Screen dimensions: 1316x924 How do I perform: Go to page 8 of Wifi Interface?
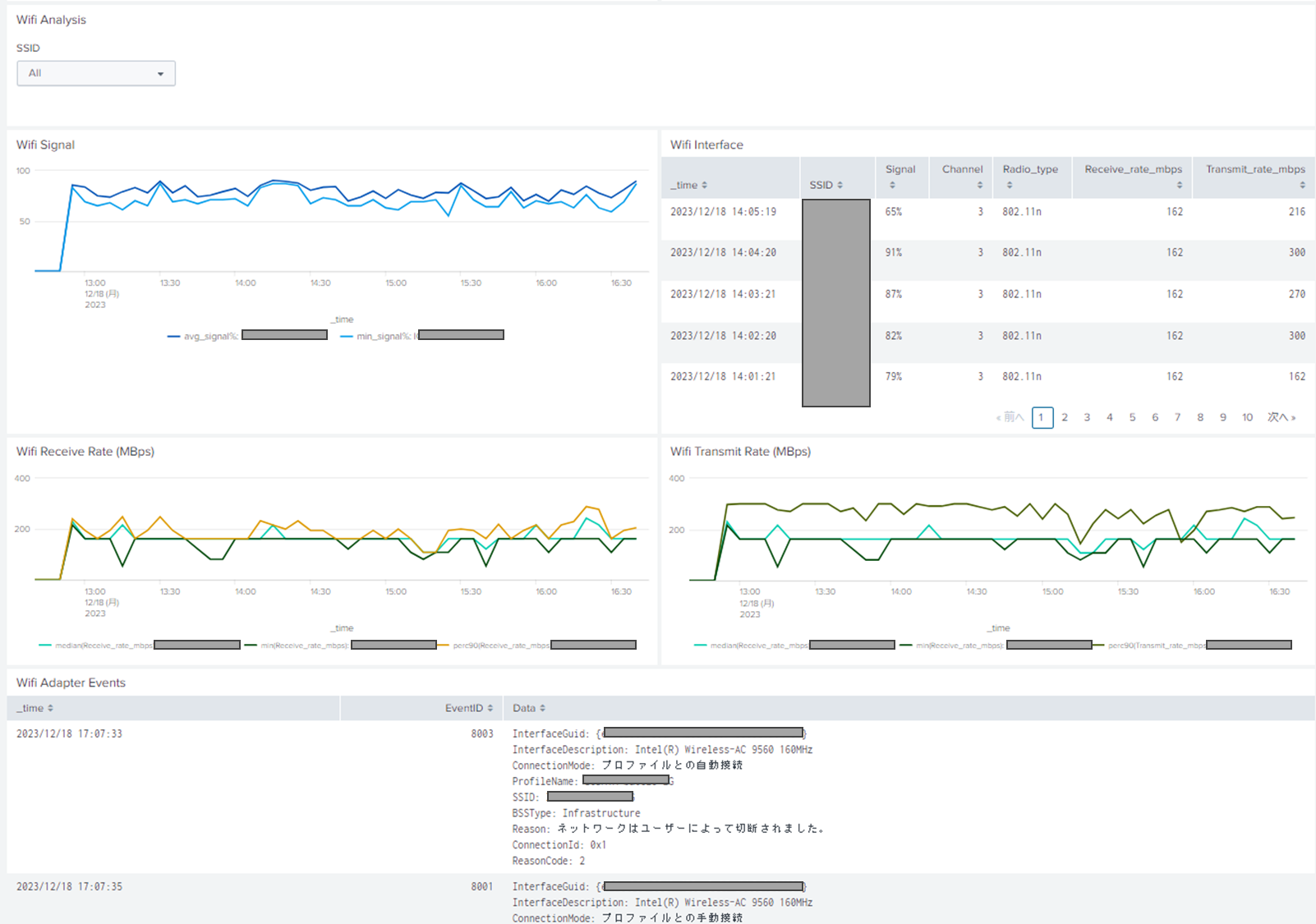point(1200,417)
